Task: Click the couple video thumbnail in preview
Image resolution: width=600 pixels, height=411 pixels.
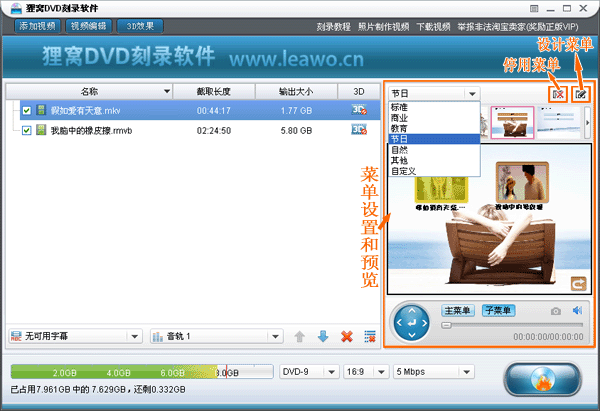Action: (522, 182)
